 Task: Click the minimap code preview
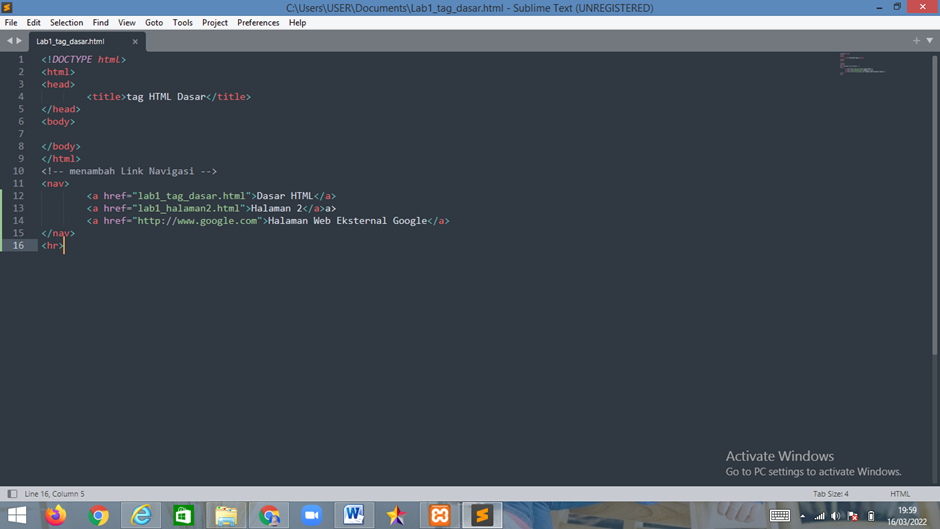click(863, 64)
